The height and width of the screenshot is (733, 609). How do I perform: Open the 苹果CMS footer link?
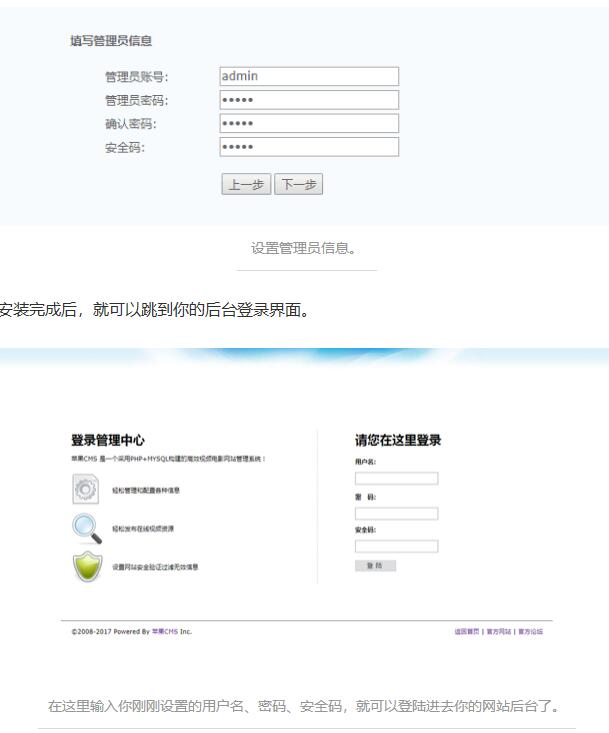pyautogui.click(x=165, y=632)
